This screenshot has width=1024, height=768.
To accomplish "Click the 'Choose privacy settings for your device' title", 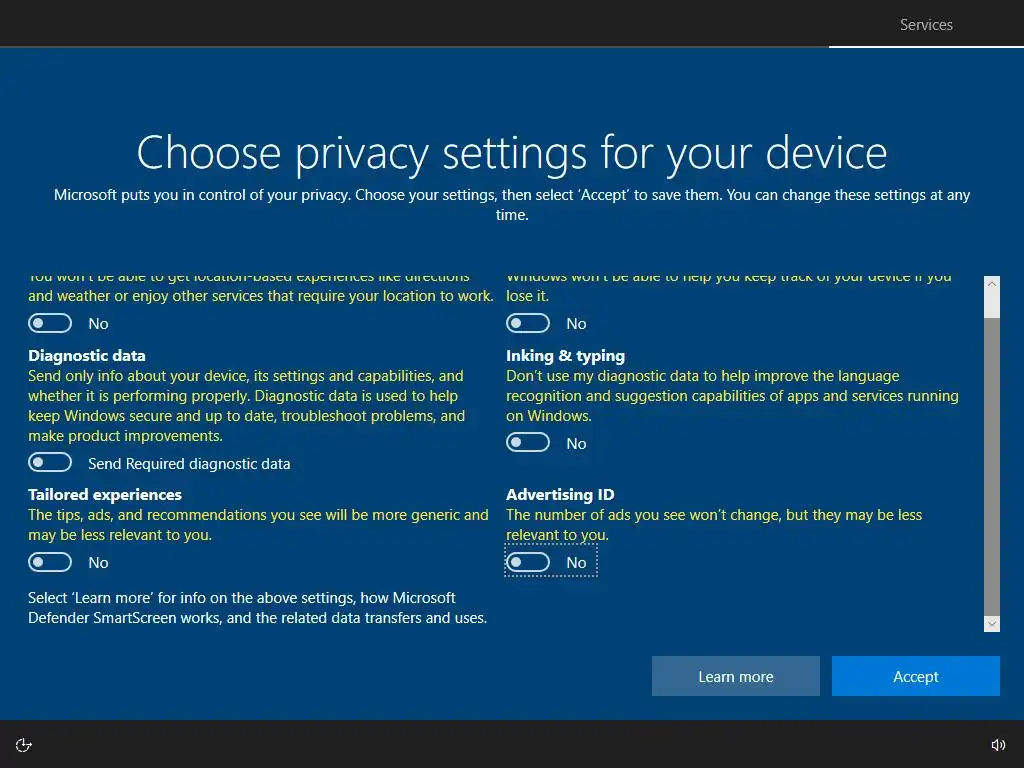I will [x=512, y=153].
